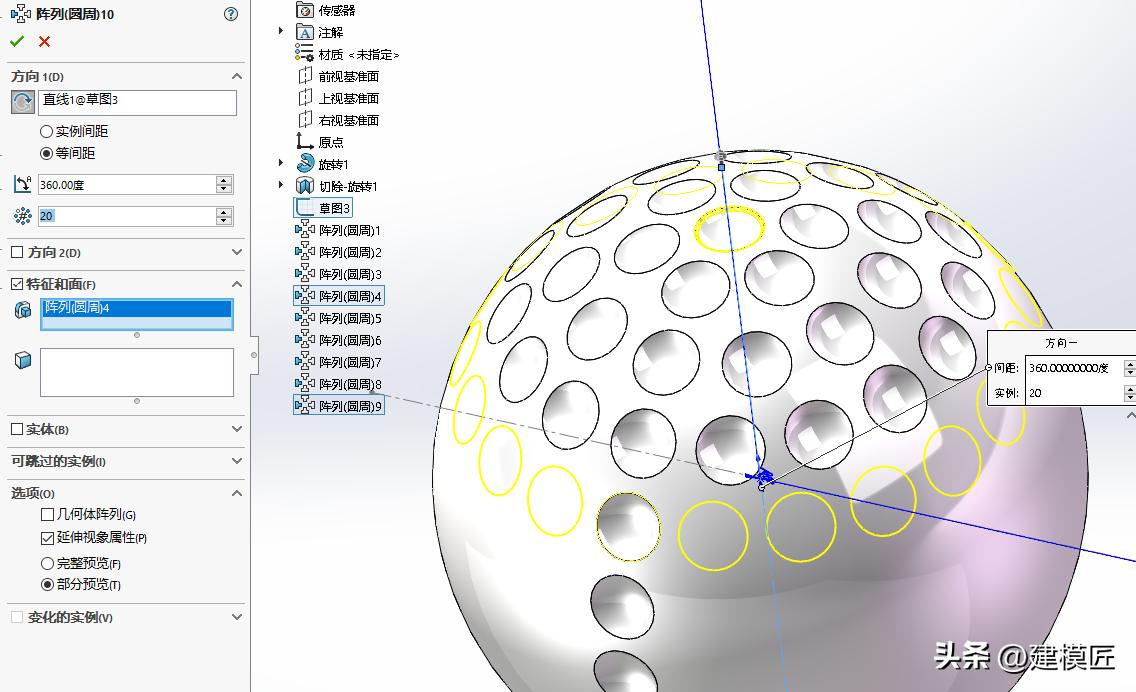
Task: Enable the 几何体阵列(G) checkbox
Action: pos(45,514)
